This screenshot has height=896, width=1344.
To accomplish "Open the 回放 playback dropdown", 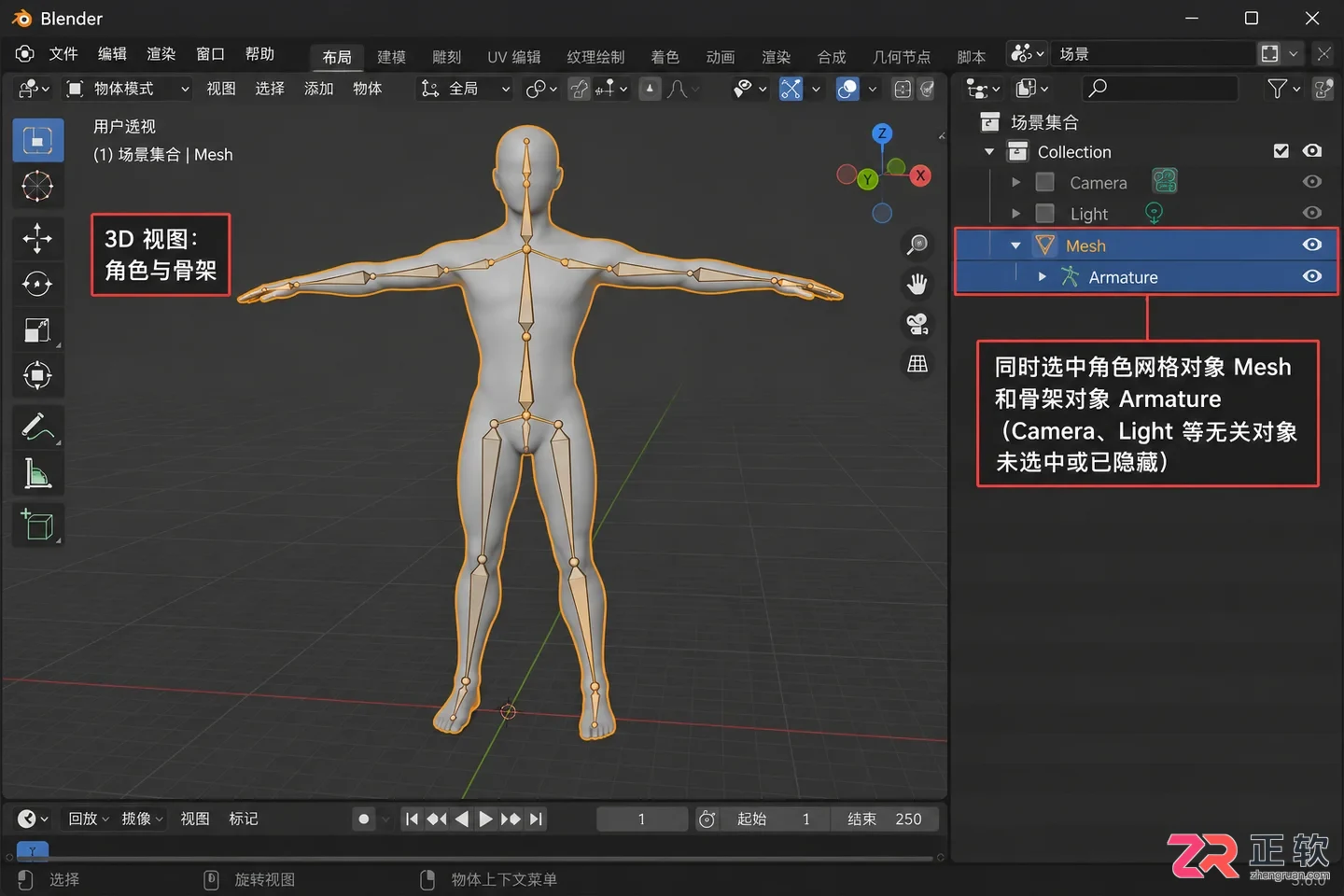I will click(x=89, y=819).
